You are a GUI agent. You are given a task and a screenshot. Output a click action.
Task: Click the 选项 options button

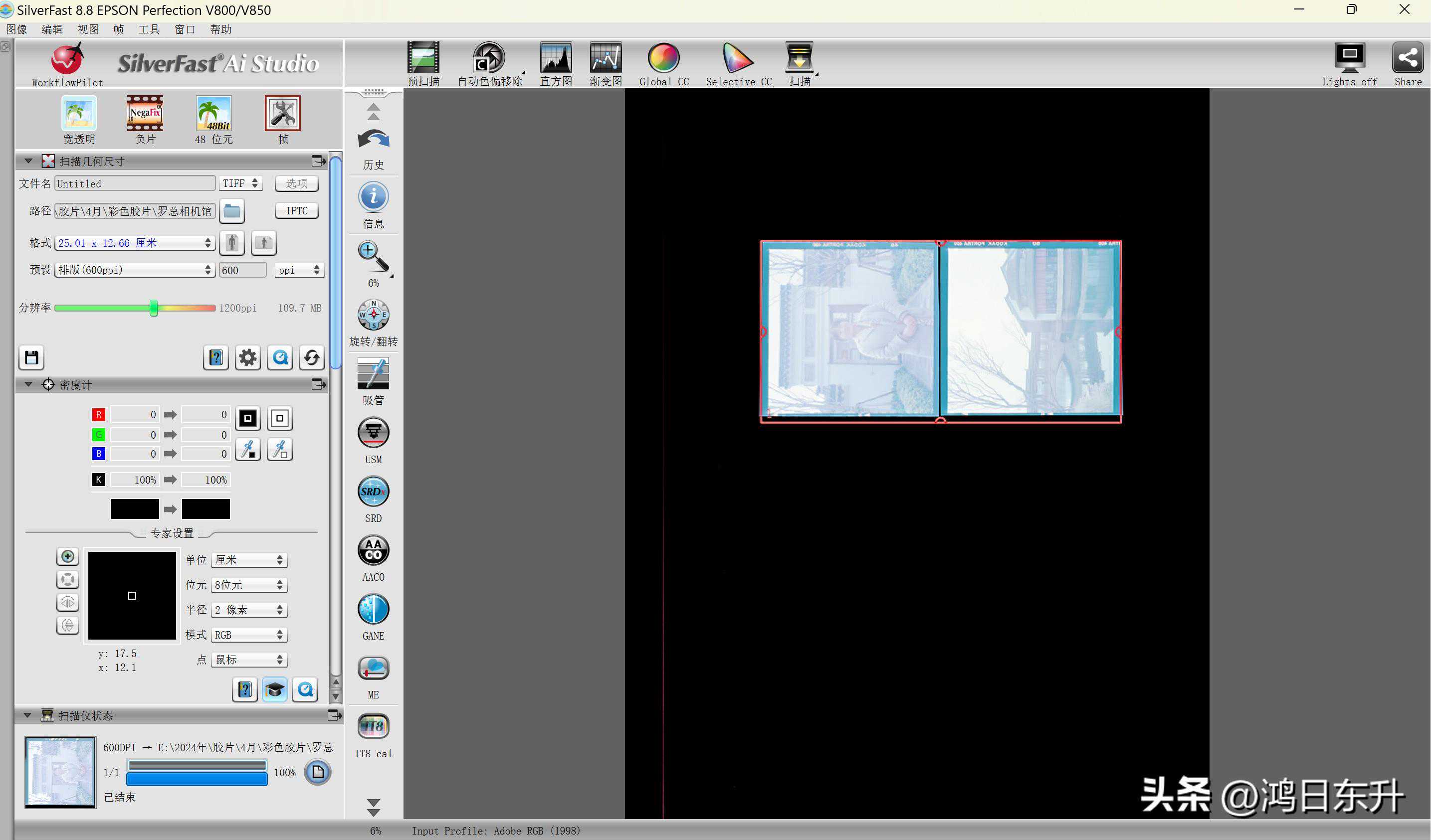click(296, 183)
